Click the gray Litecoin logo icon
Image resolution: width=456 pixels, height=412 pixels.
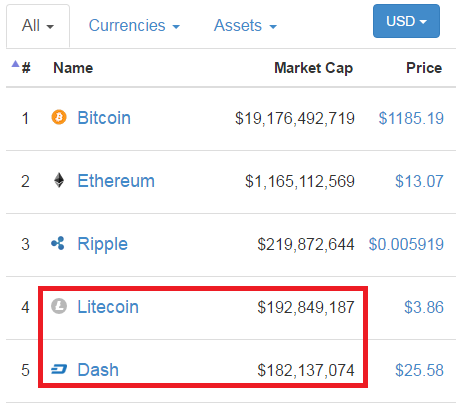[59, 306]
